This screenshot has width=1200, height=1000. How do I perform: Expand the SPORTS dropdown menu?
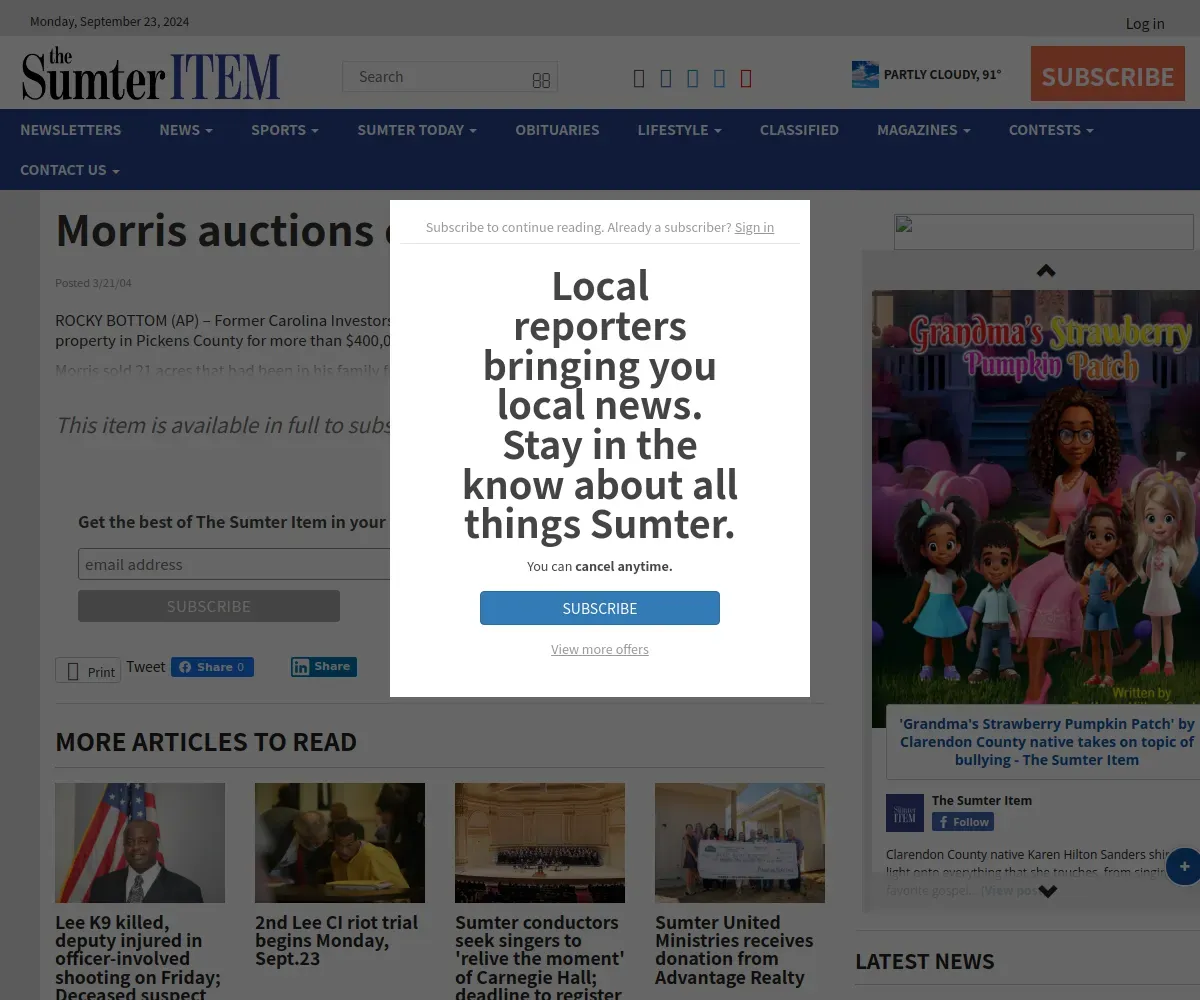point(285,130)
